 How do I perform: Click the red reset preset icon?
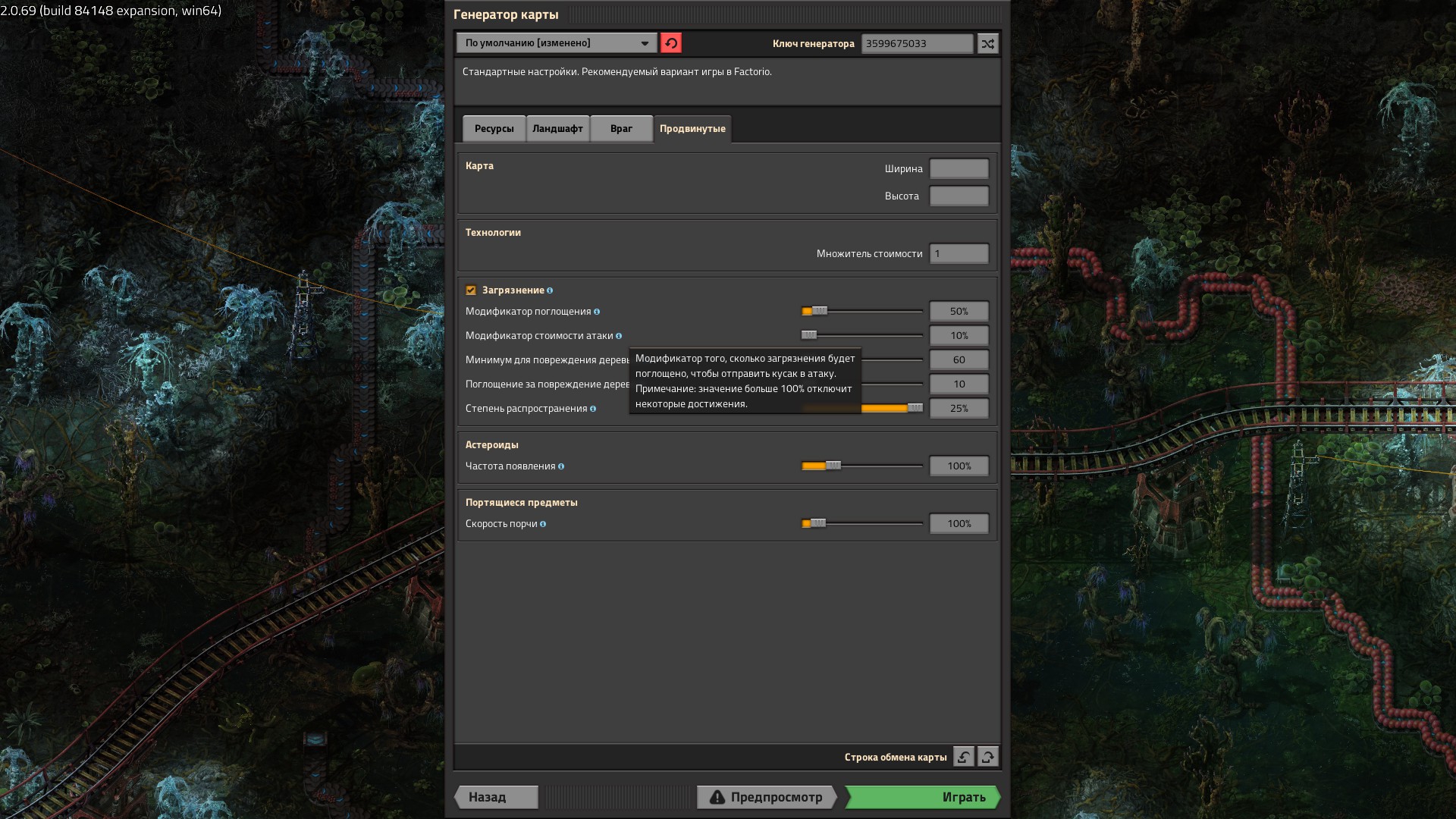click(x=670, y=43)
